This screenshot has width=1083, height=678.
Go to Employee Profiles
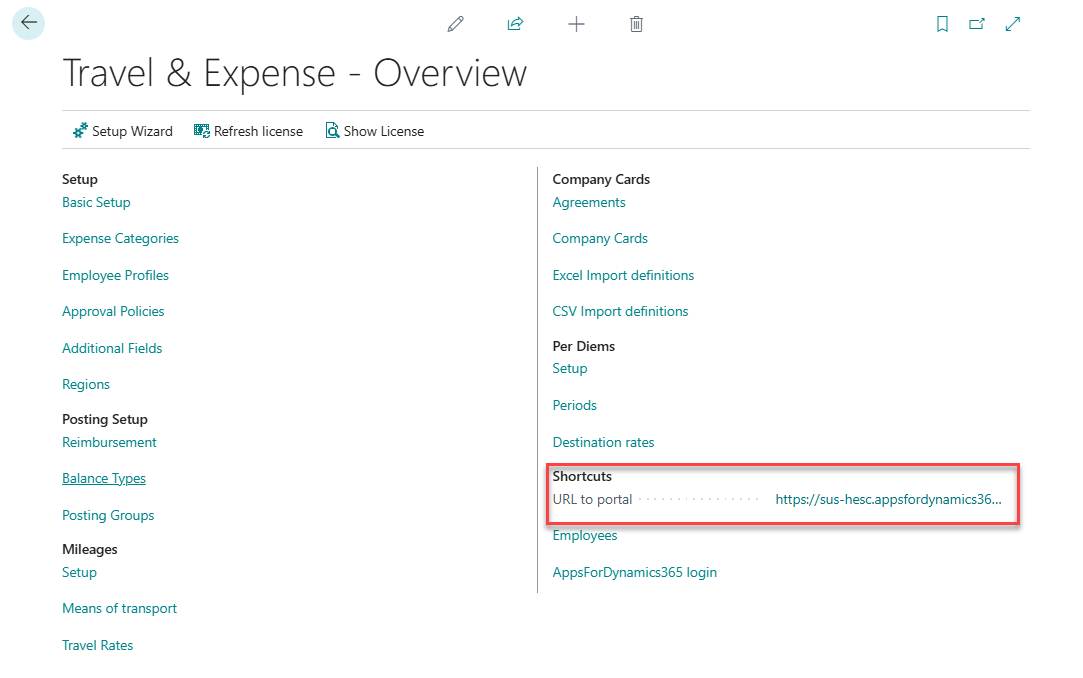coord(115,275)
